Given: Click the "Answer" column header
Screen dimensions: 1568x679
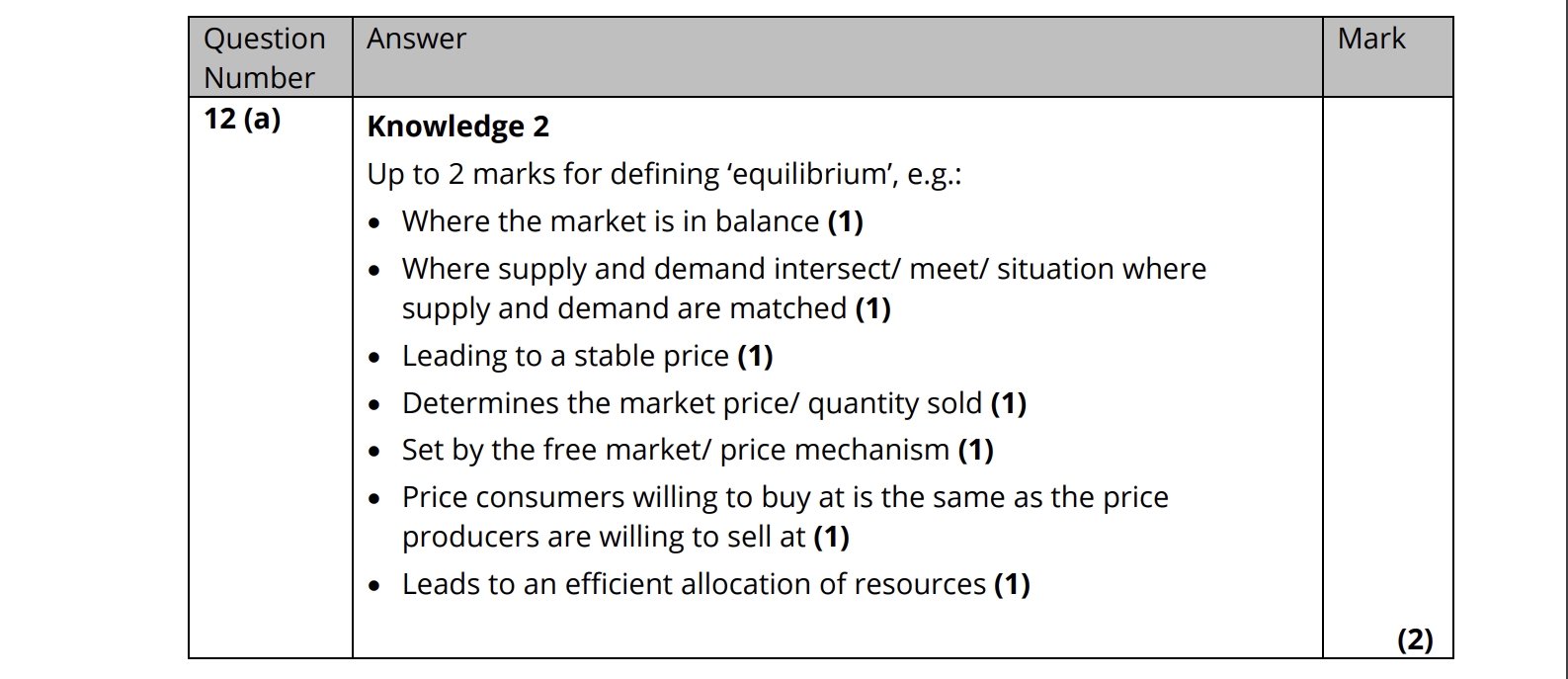Looking at the screenshot, I should (416, 39).
